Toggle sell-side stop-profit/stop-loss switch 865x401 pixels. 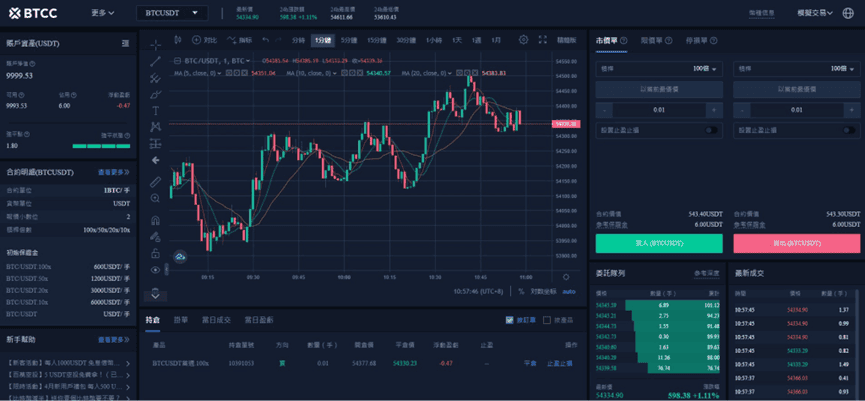[x=849, y=130]
